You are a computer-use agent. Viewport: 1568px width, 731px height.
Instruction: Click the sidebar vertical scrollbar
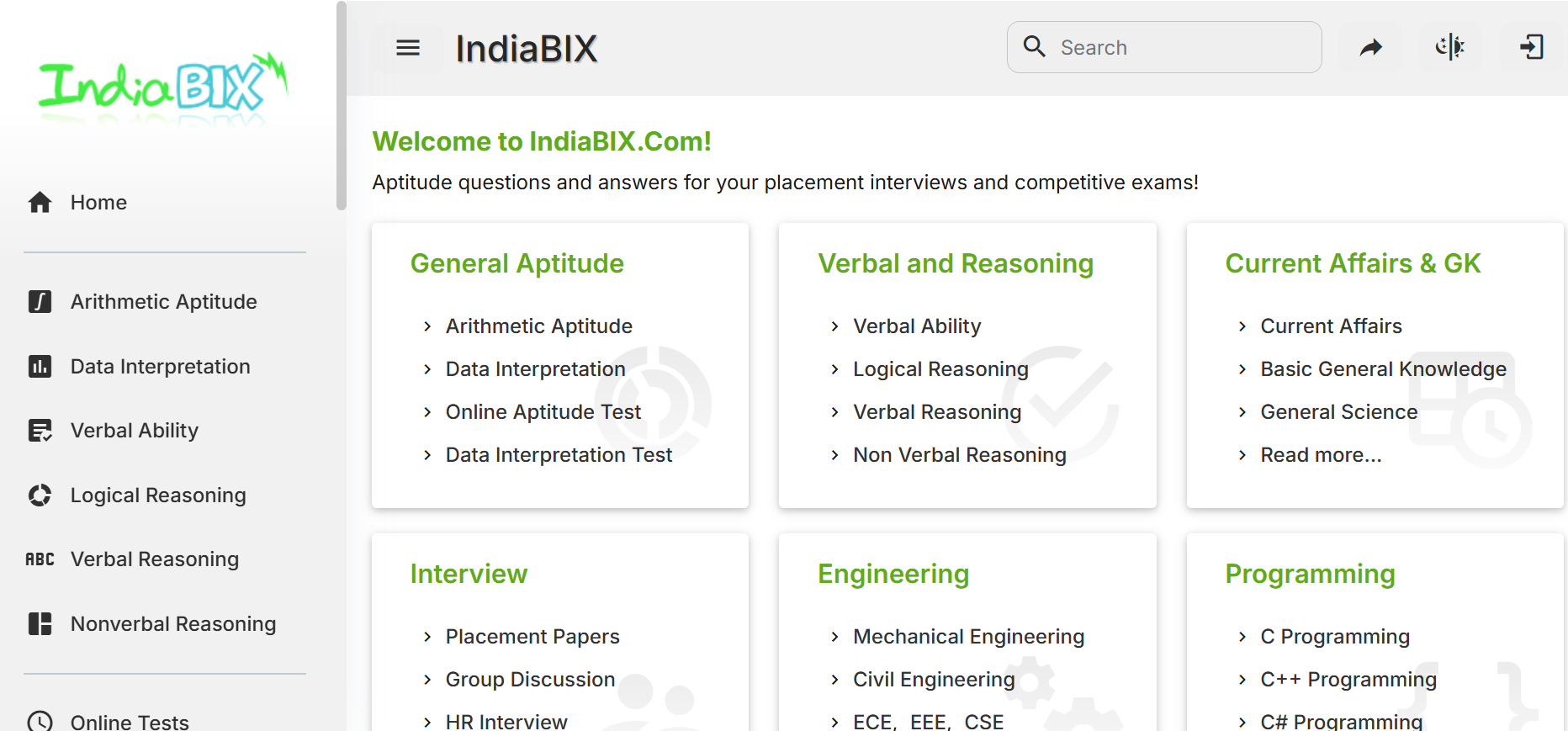[x=341, y=105]
